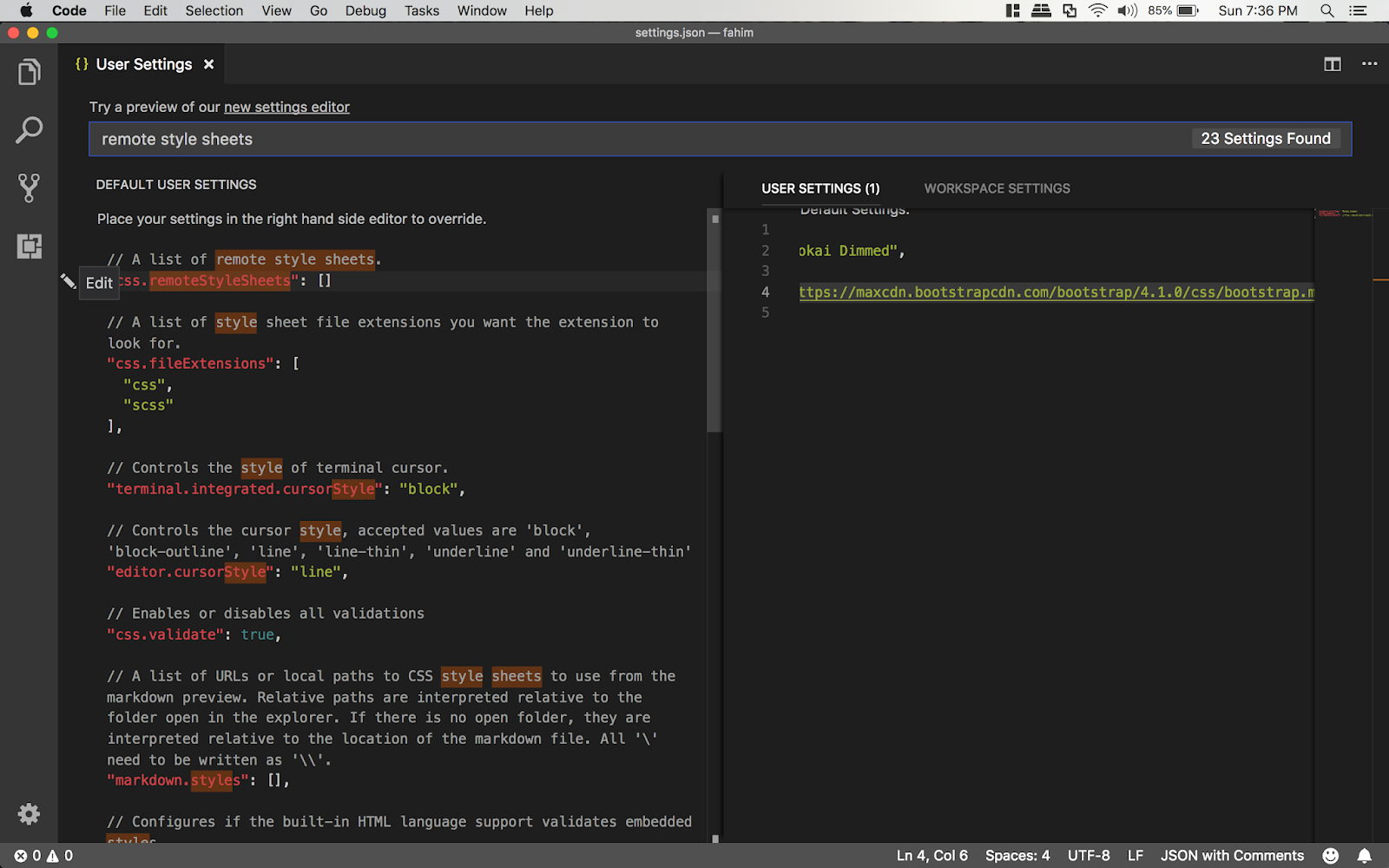Open the Explorer view in the activity bar
Screen dimensions: 1389x868
point(29,71)
